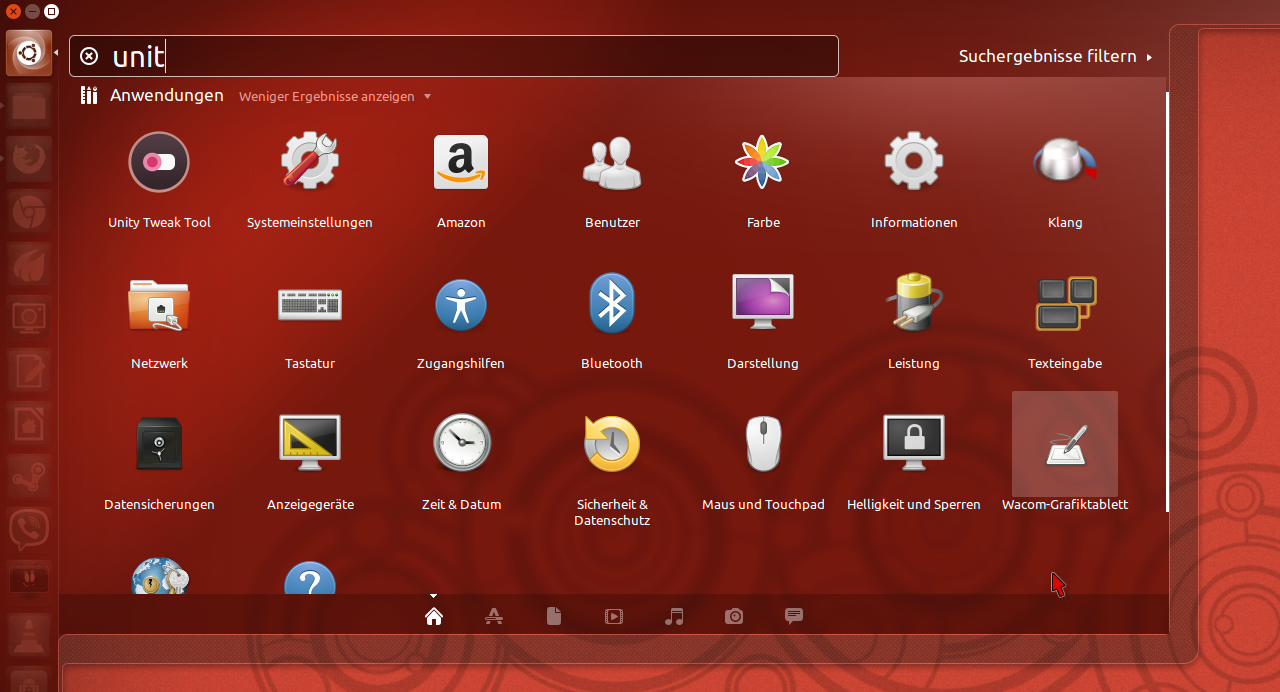Open Darstellung appearance settings
Screen dimensions: 1280x692
coord(763,302)
